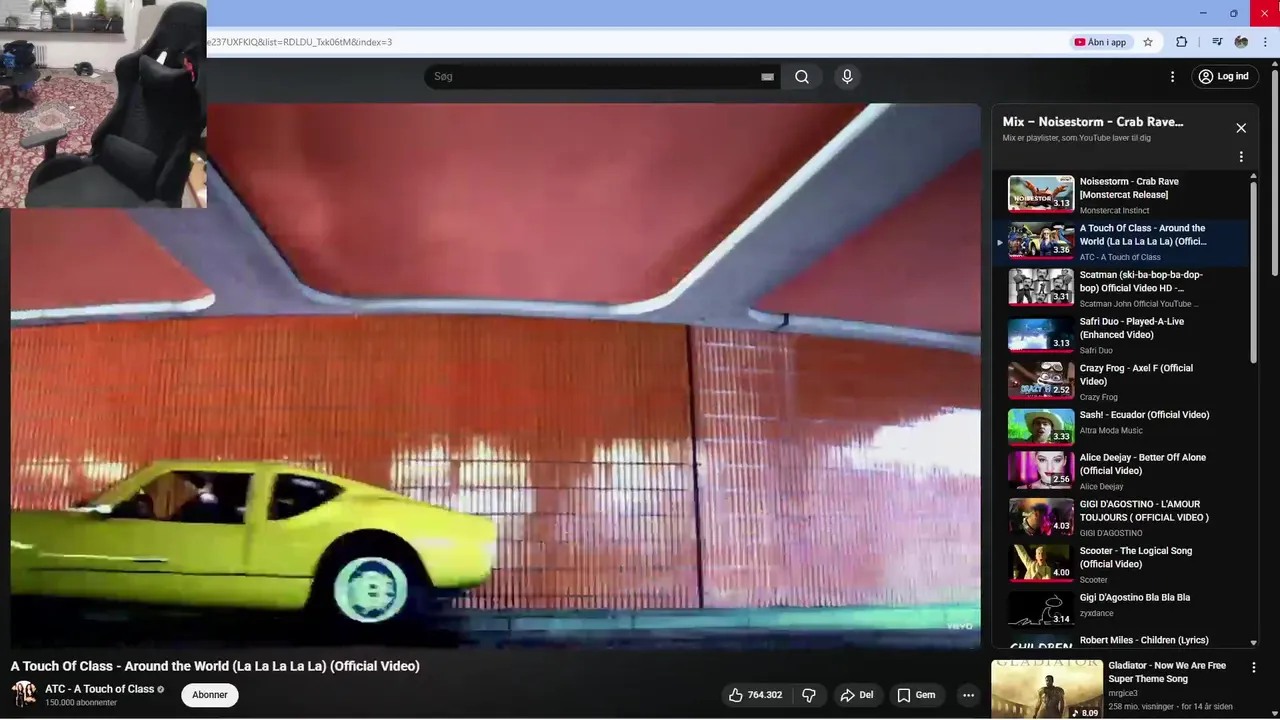Restore down the Chrome window

coord(1233,13)
